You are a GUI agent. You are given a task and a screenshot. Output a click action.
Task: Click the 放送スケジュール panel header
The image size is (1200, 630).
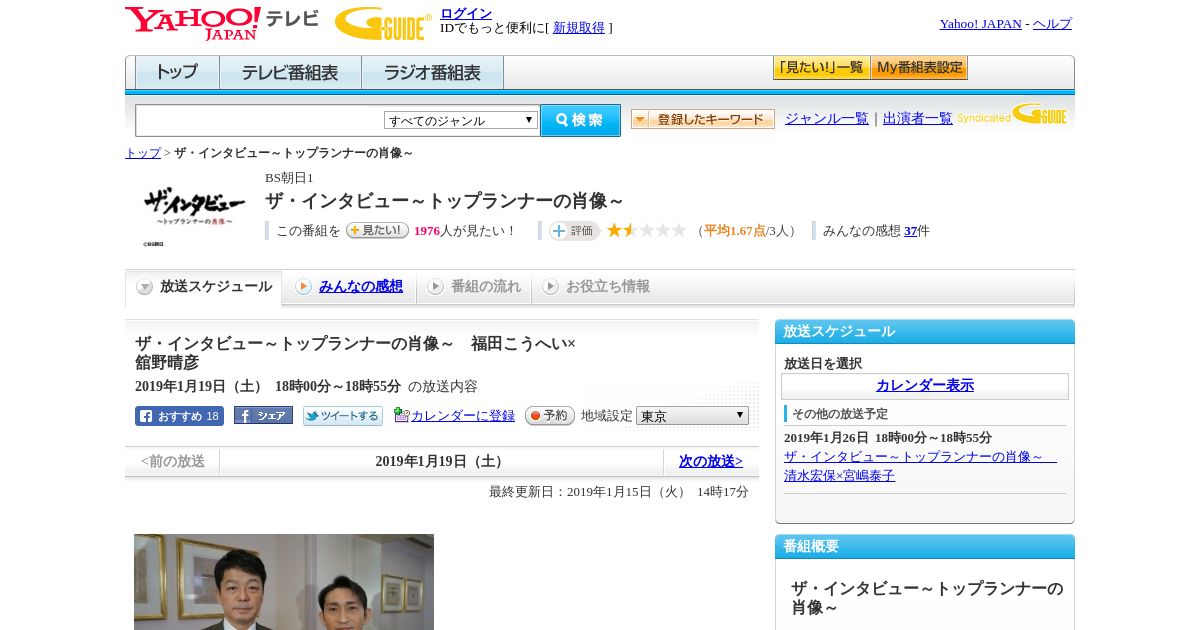point(925,332)
